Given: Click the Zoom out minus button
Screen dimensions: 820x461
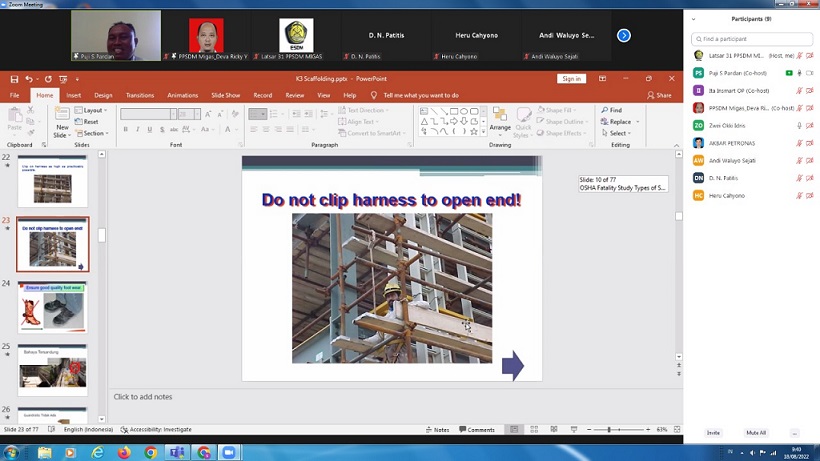Looking at the screenshot, I should point(589,429).
